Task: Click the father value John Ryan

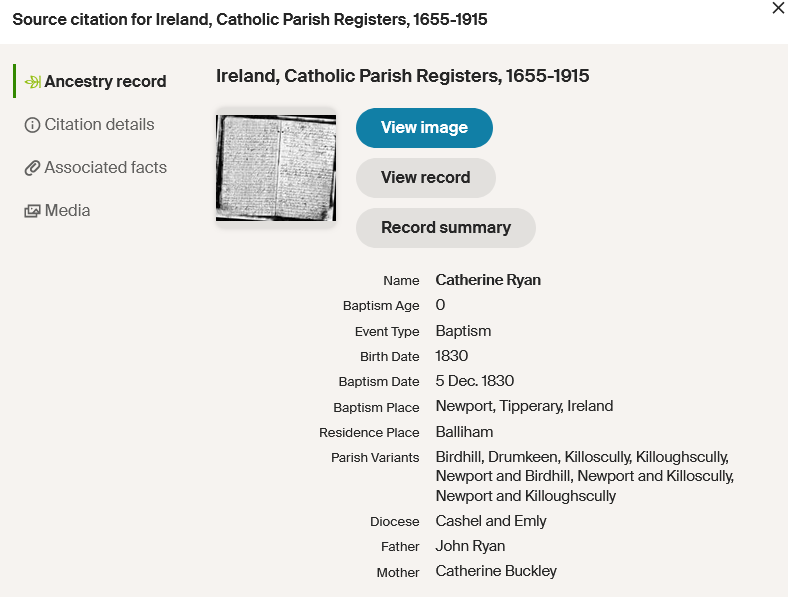Action: point(470,546)
